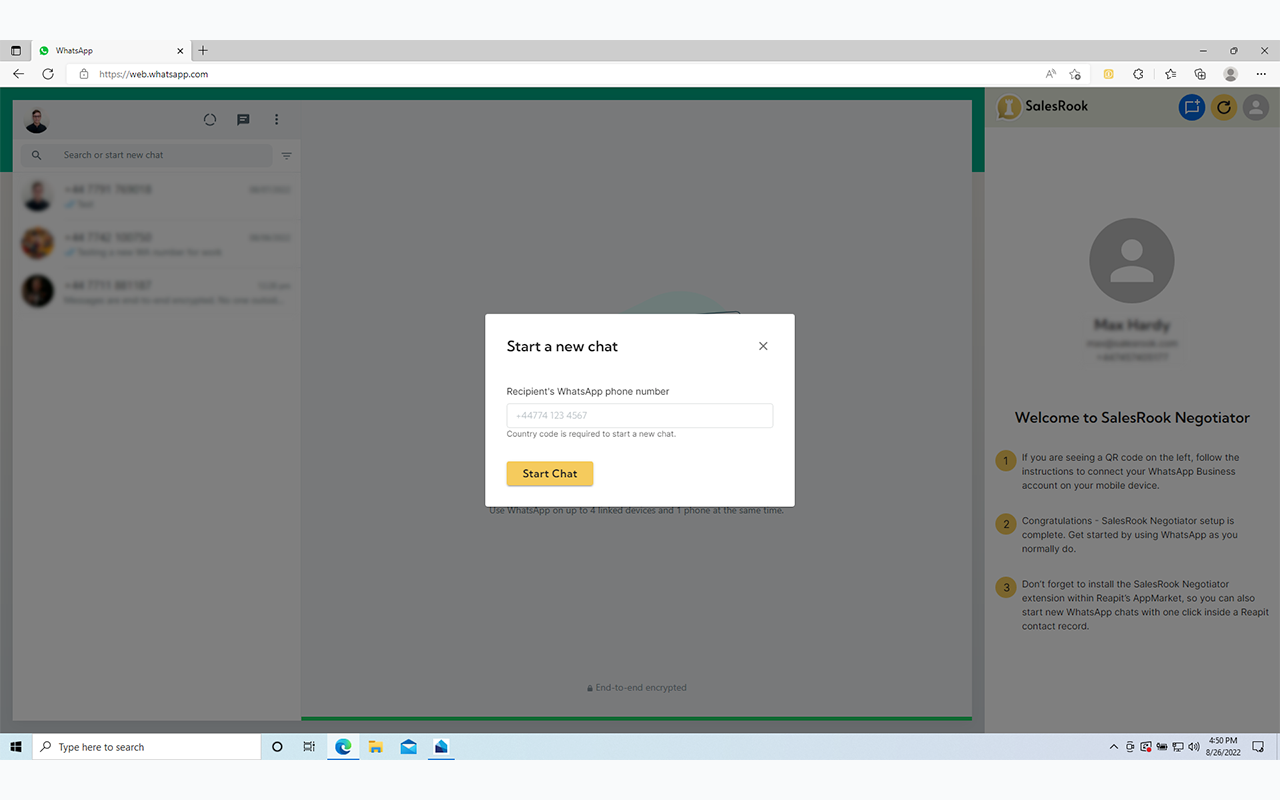Open the WhatsApp status circle icon
This screenshot has width=1280, height=800.
coord(210,119)
